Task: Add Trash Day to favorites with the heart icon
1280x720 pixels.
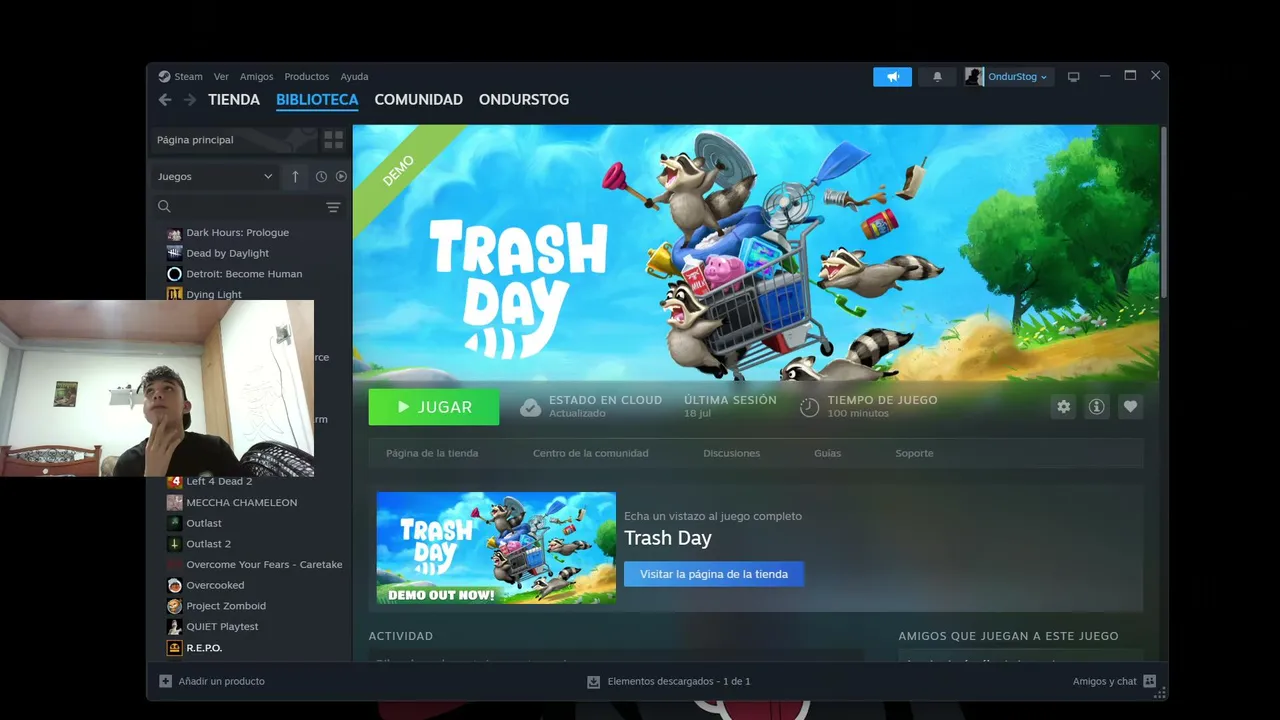Action: pos(1130,407)
